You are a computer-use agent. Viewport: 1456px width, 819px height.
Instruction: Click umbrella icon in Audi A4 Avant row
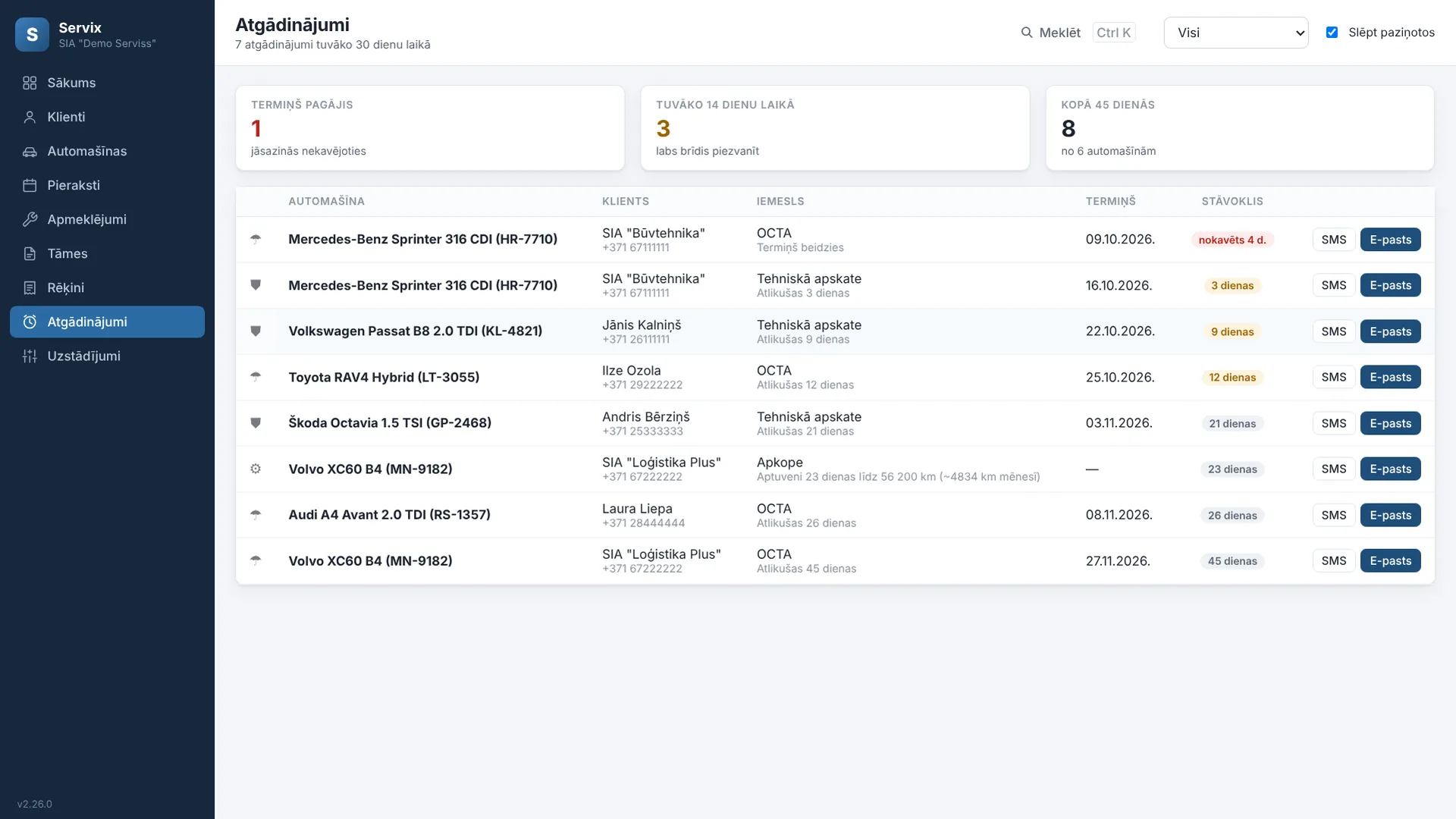coord(256,514)
